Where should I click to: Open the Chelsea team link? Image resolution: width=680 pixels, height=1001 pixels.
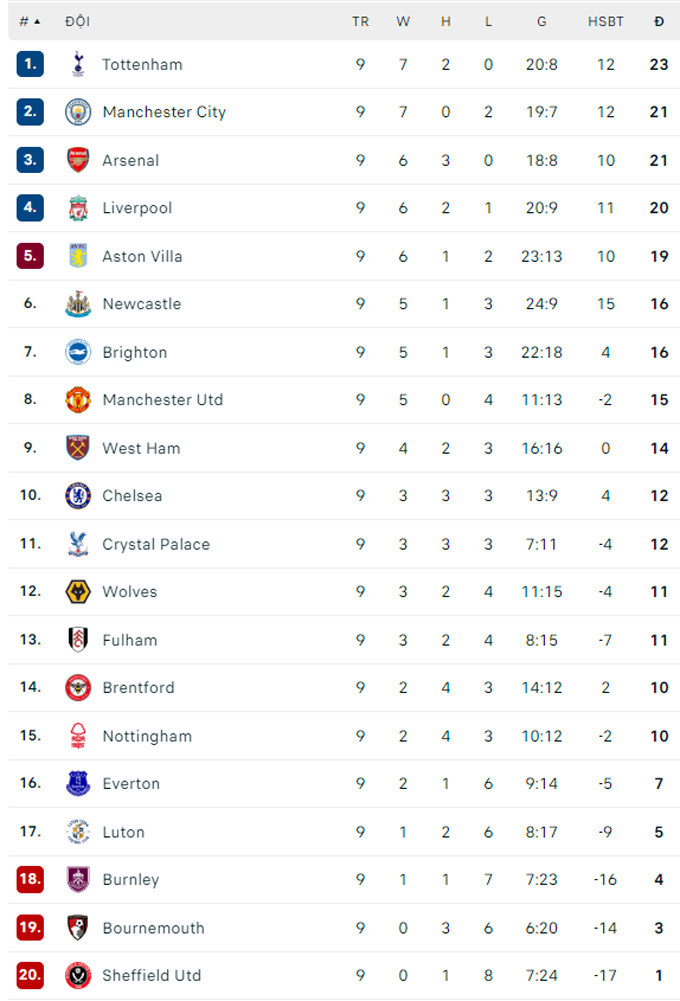click(132, 496)
